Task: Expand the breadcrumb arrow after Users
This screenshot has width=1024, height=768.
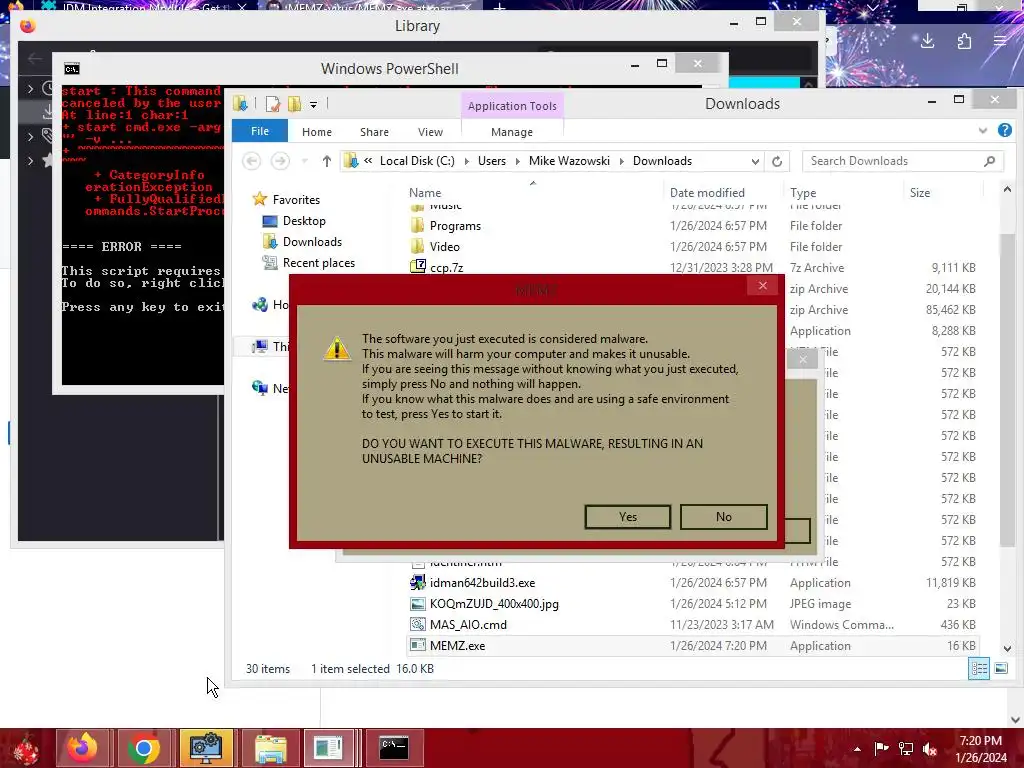Action: [x=517, y=161]
